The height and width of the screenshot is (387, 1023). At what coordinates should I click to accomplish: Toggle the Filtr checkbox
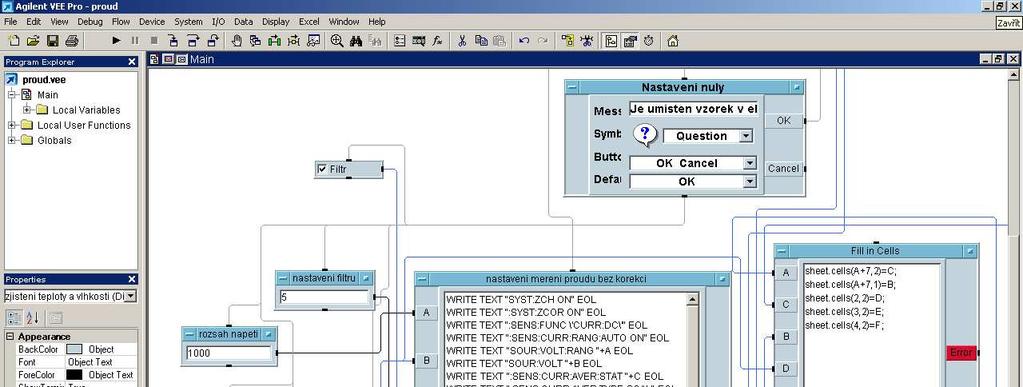[x=322, y=170]
